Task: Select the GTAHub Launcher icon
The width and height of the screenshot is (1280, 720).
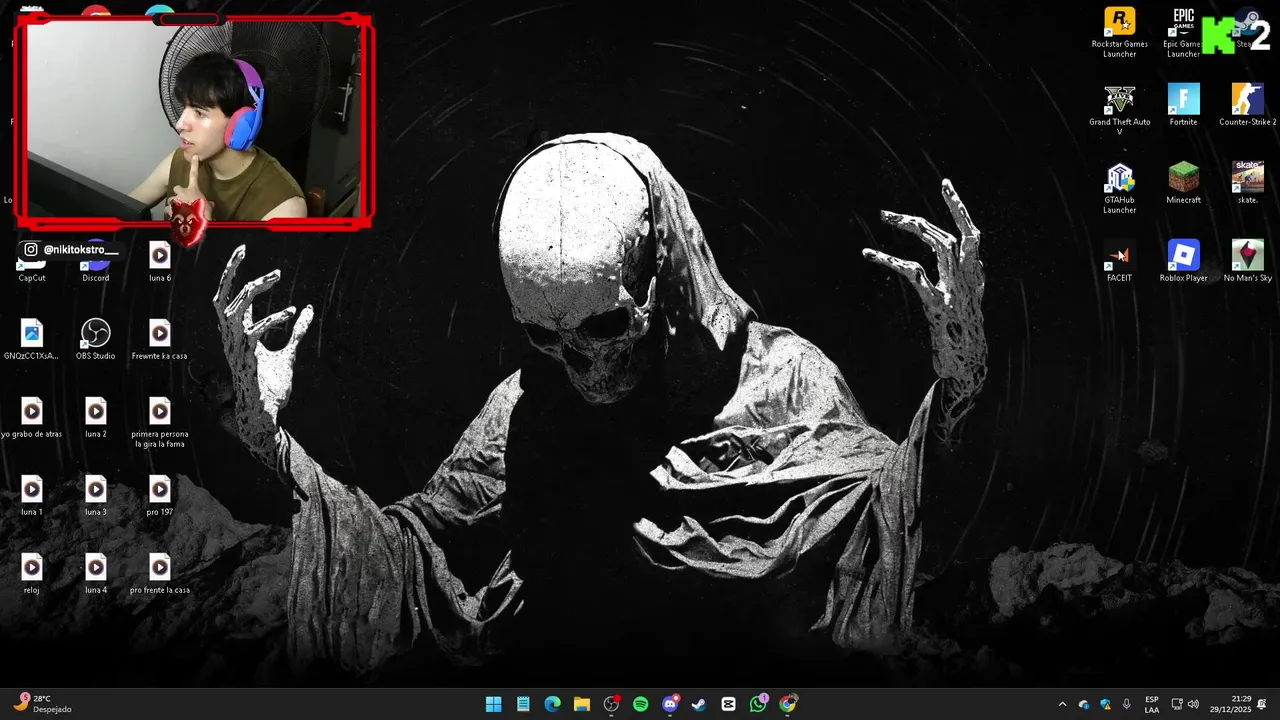Action: click(x=1119, y=188)
